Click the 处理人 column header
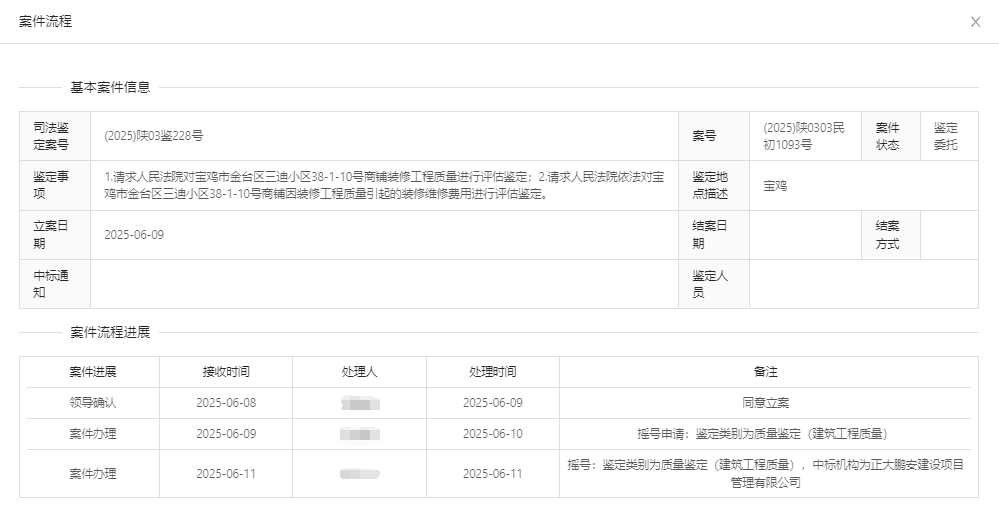Image resolution: width=999 pixels, height=512 pixels. 359,372
